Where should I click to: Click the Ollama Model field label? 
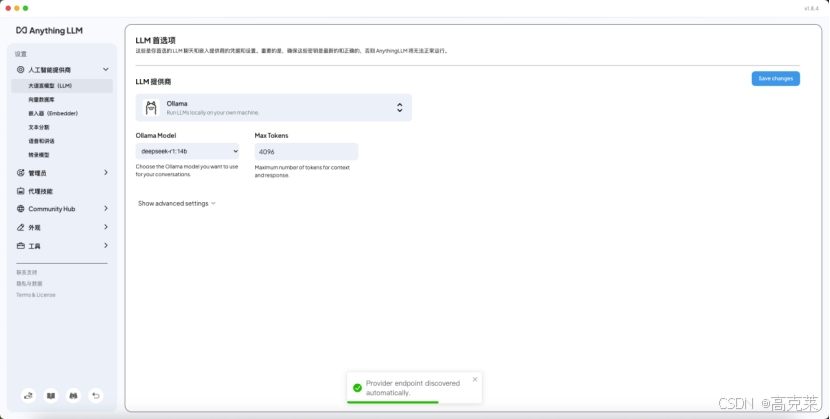[156, 135]
